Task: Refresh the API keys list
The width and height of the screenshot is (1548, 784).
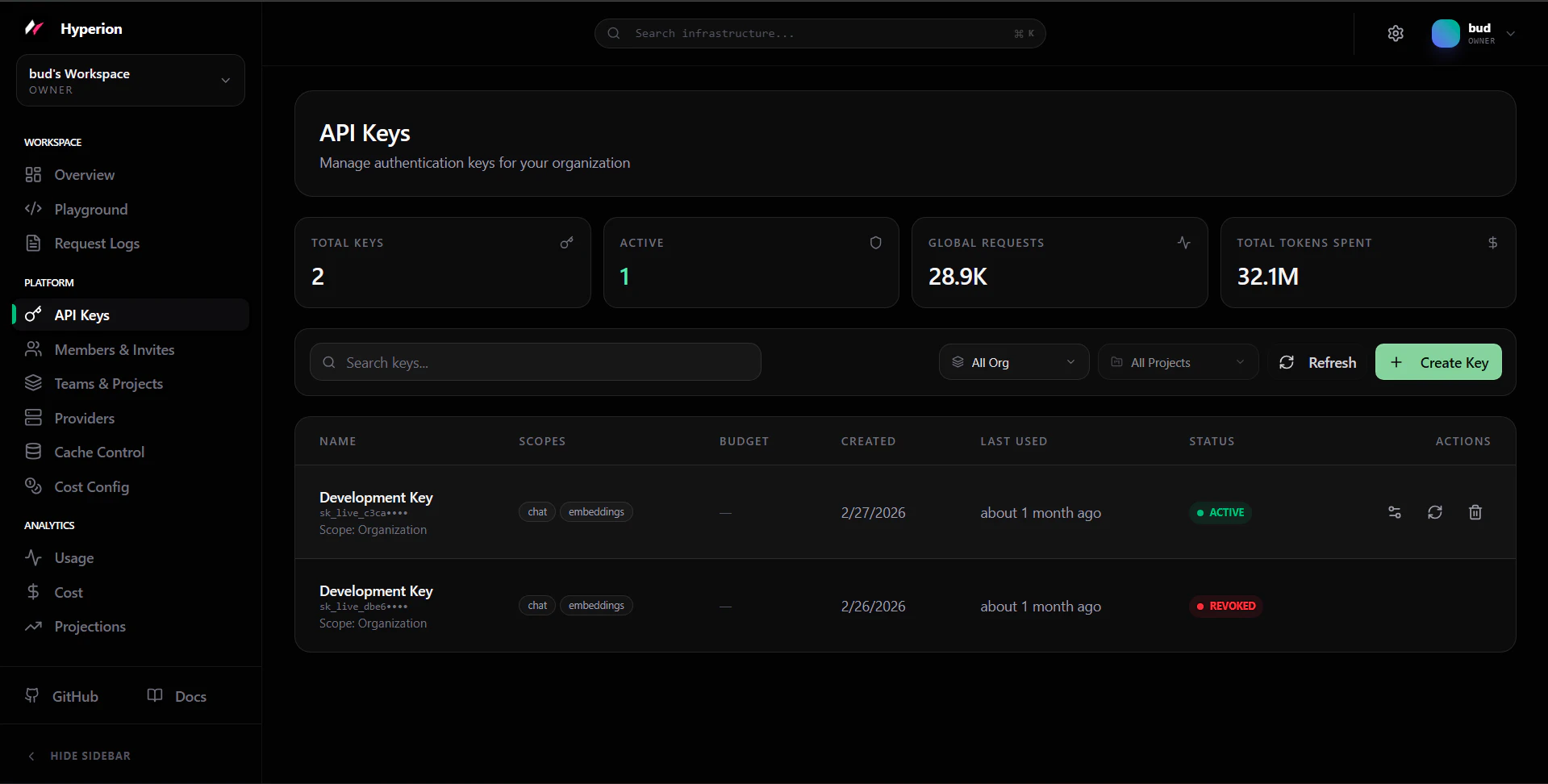Action: [1319, 361]
